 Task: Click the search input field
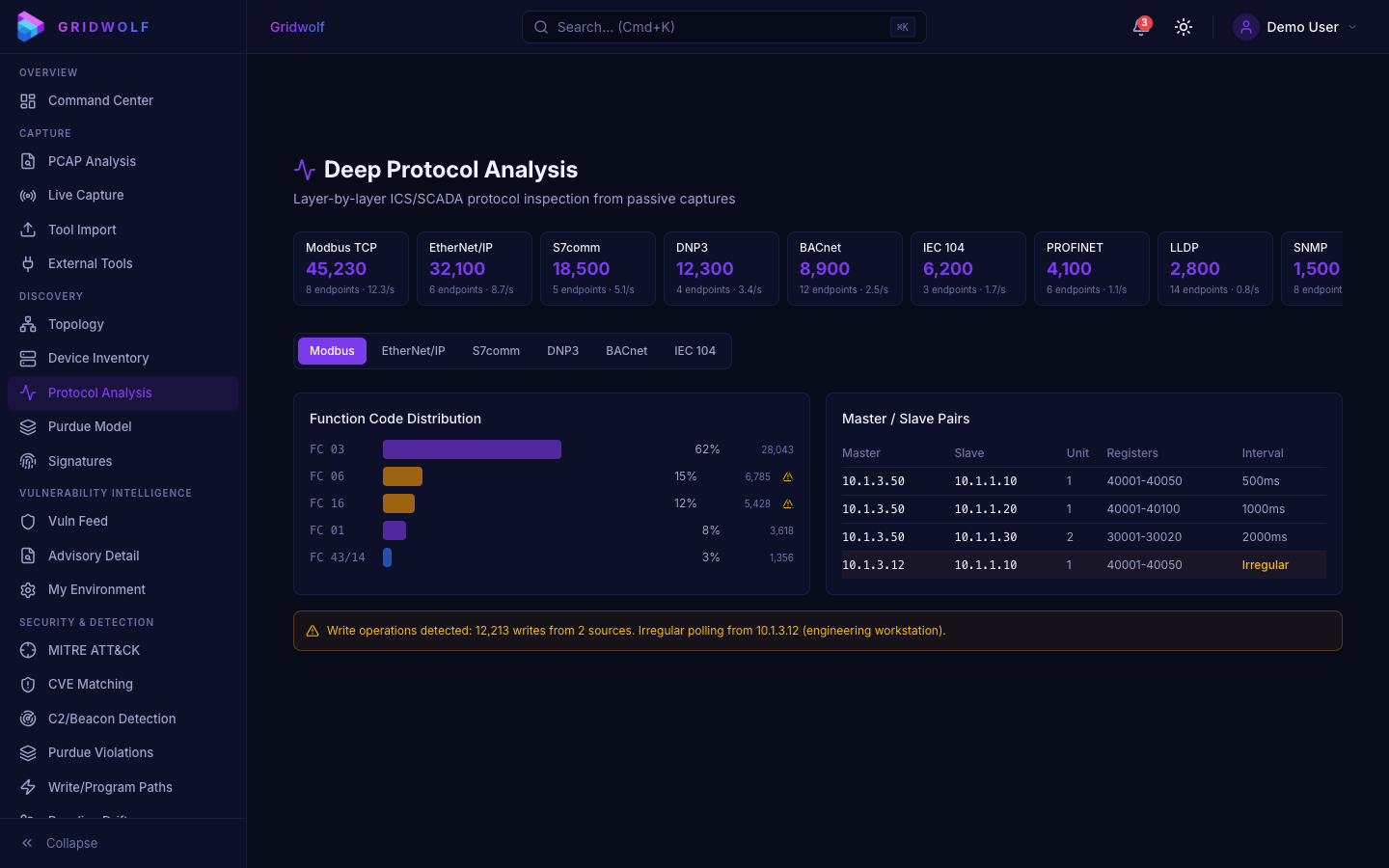[x=723, y=27]
